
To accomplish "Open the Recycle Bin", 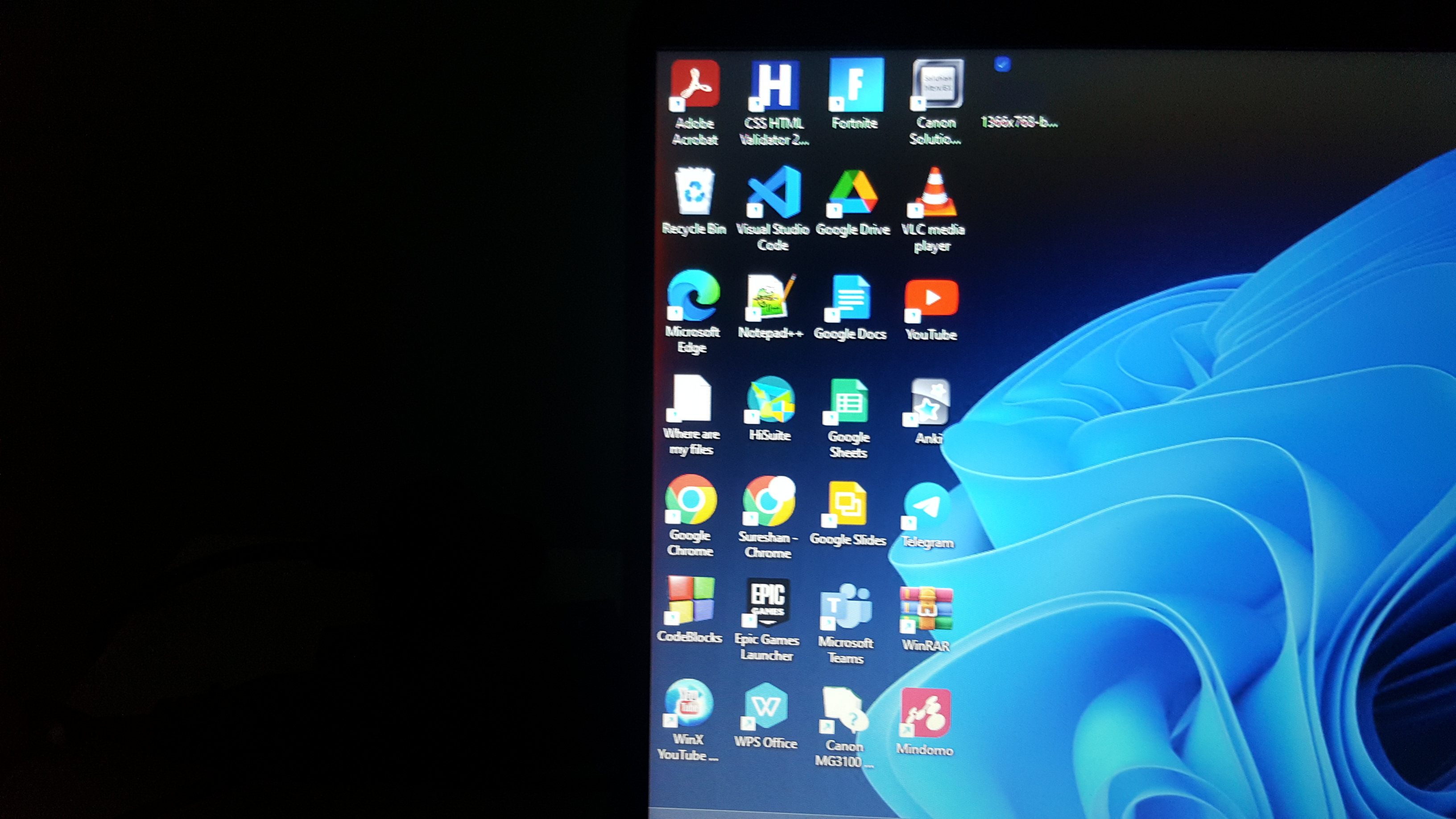I will [694, 195].
